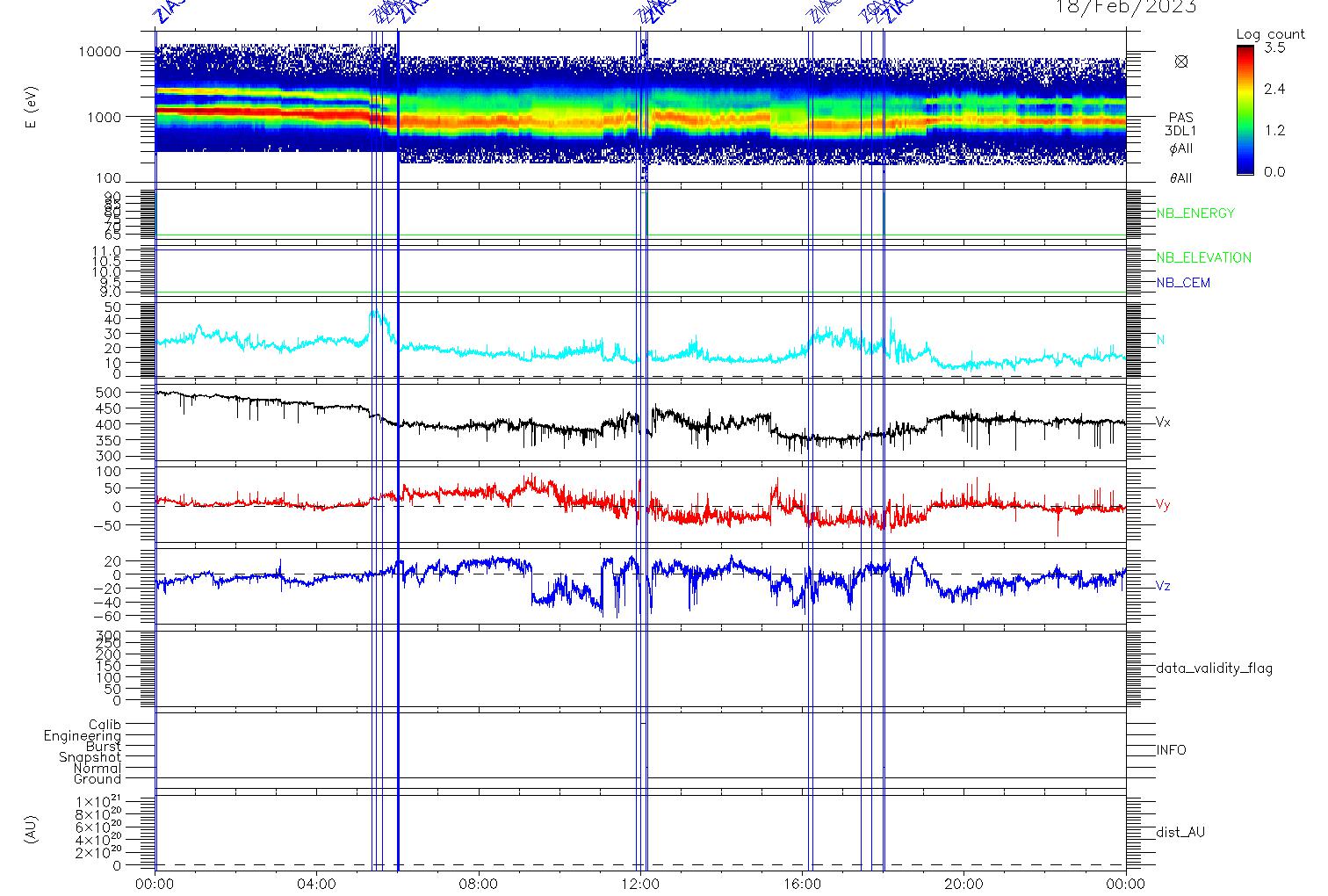This screenshot has width=1328, height=896.
Task: Click the 1×10²¹ tick on dist axis
Action: click(x=99, y=801)
